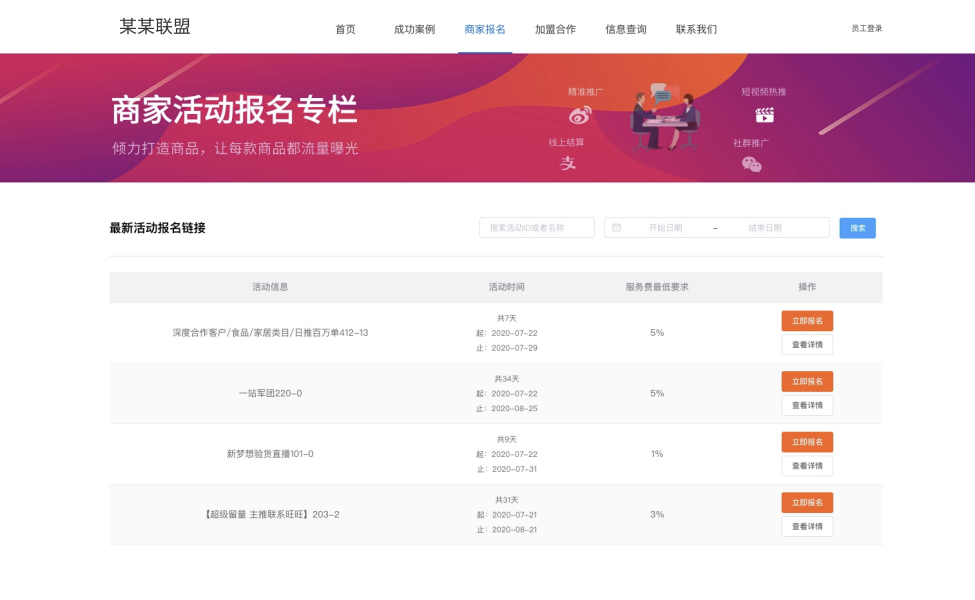Click the Weibo icon under 精准推广

click(580, 115)
